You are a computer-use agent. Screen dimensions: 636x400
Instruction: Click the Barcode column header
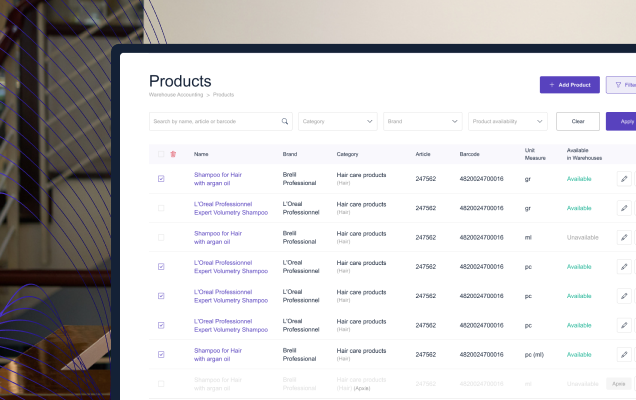coord(469,154)
